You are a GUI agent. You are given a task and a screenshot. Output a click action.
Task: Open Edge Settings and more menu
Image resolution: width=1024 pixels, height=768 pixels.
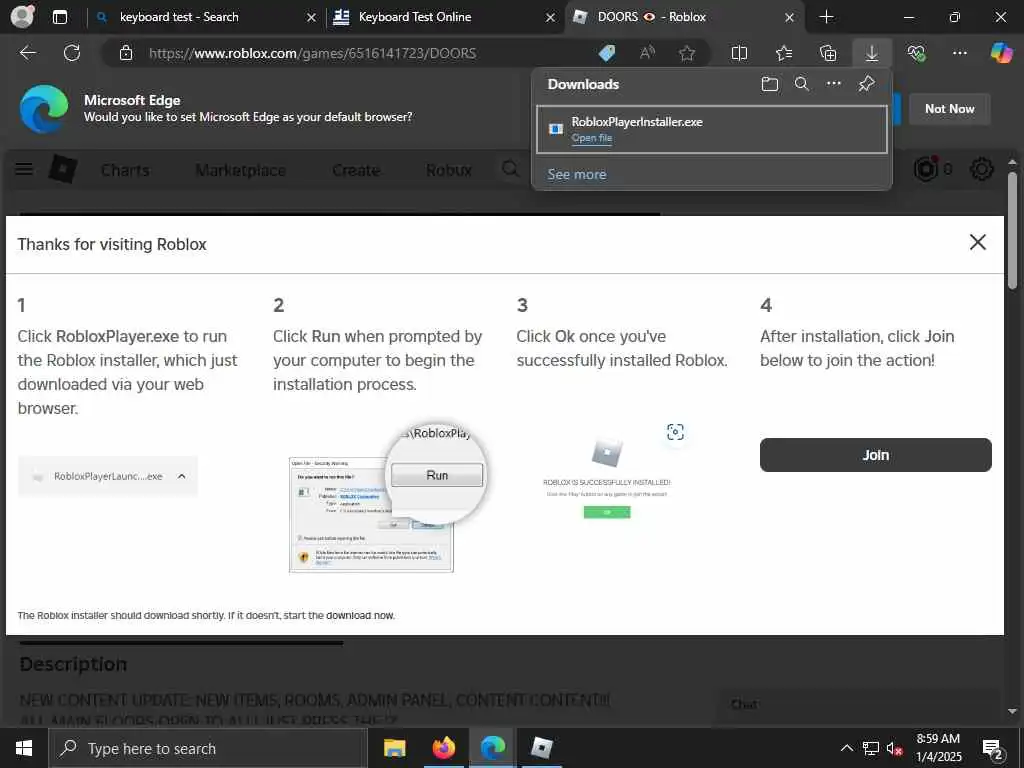960,53
